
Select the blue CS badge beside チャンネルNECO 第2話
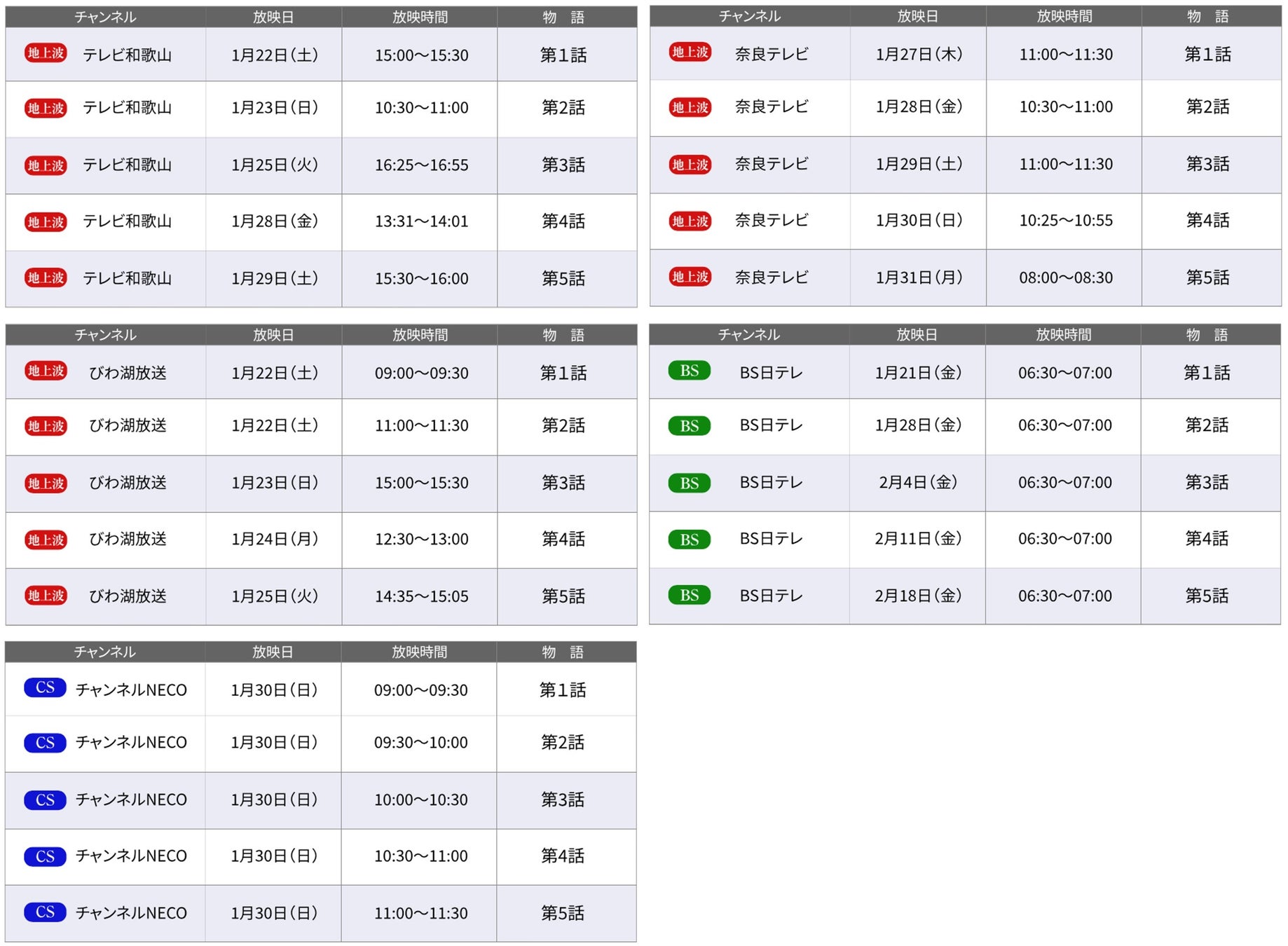point(45,743)
